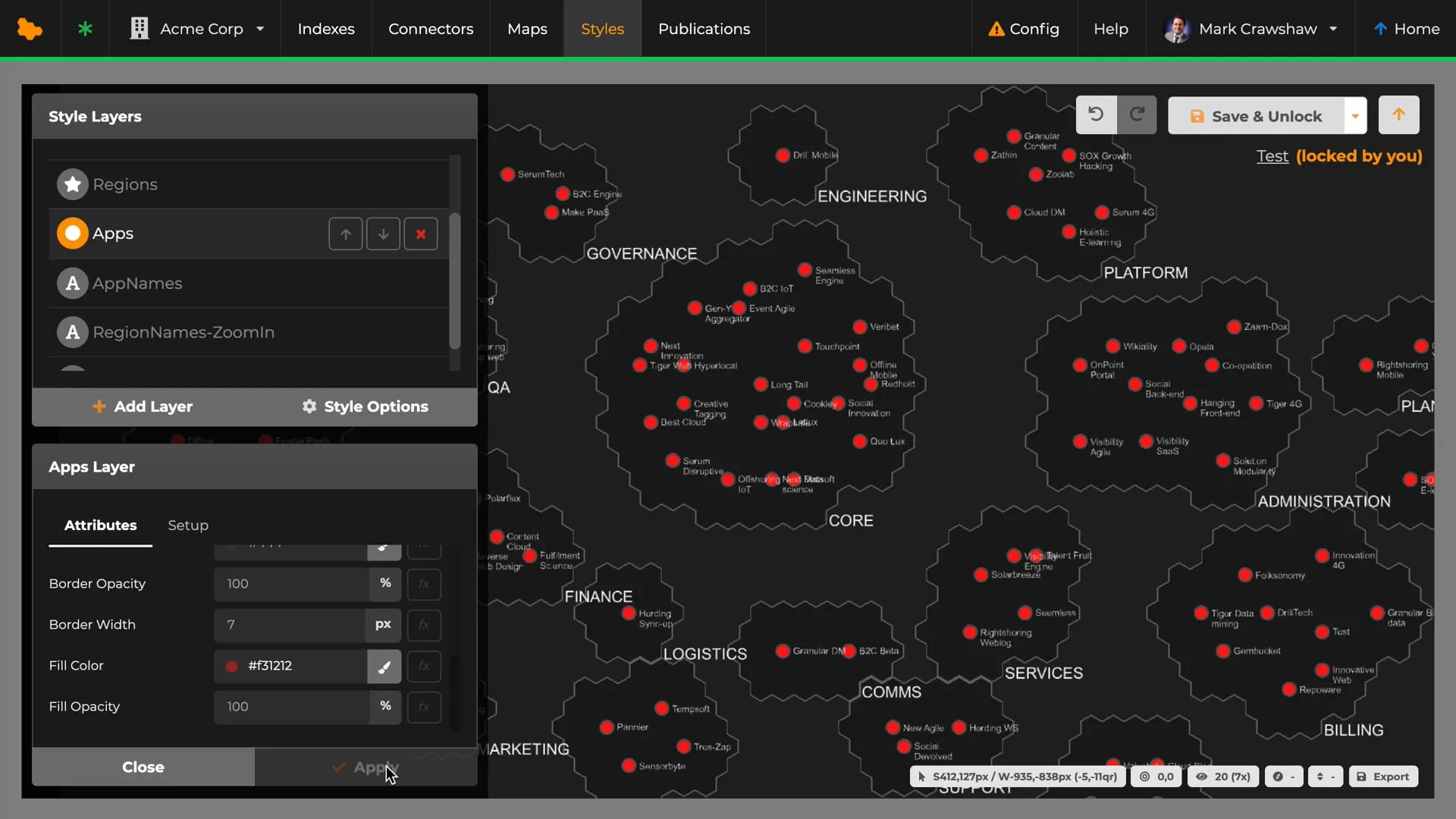Click the up-down arrows status button
The width and height of the screenshot is (1456, 819).
(1326, 777)
